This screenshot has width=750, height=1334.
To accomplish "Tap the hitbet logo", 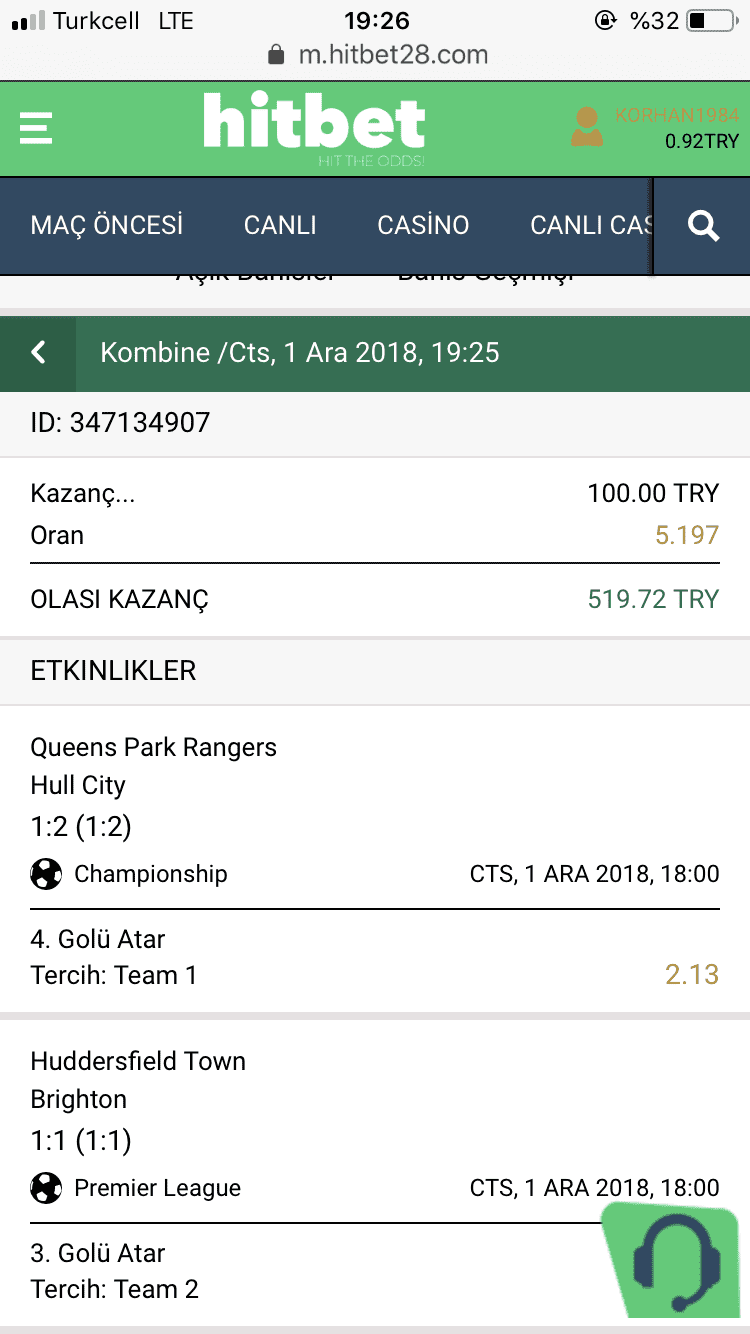I will [314, 129].
